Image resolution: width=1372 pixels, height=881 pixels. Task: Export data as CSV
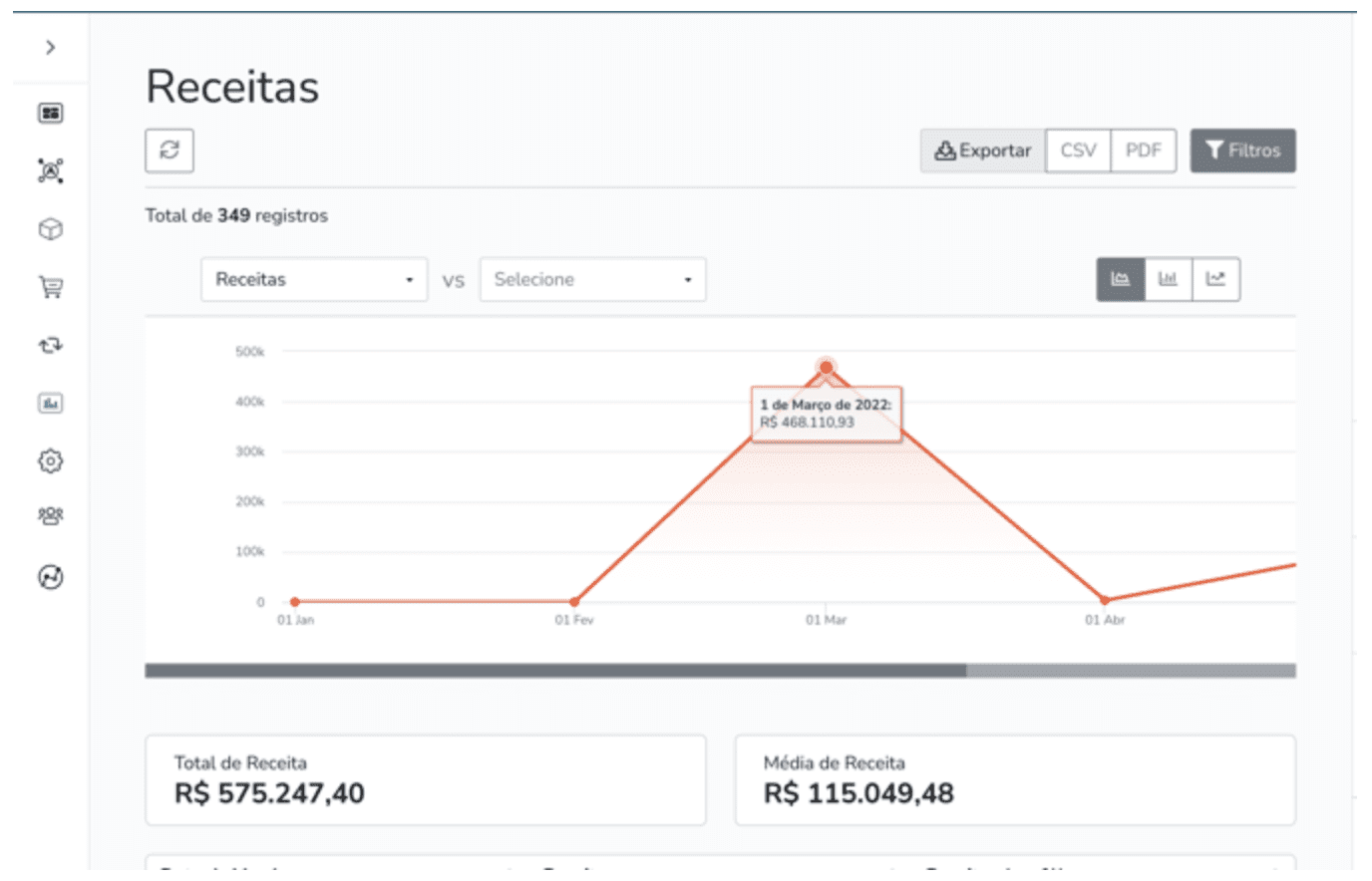[1078, 150]
